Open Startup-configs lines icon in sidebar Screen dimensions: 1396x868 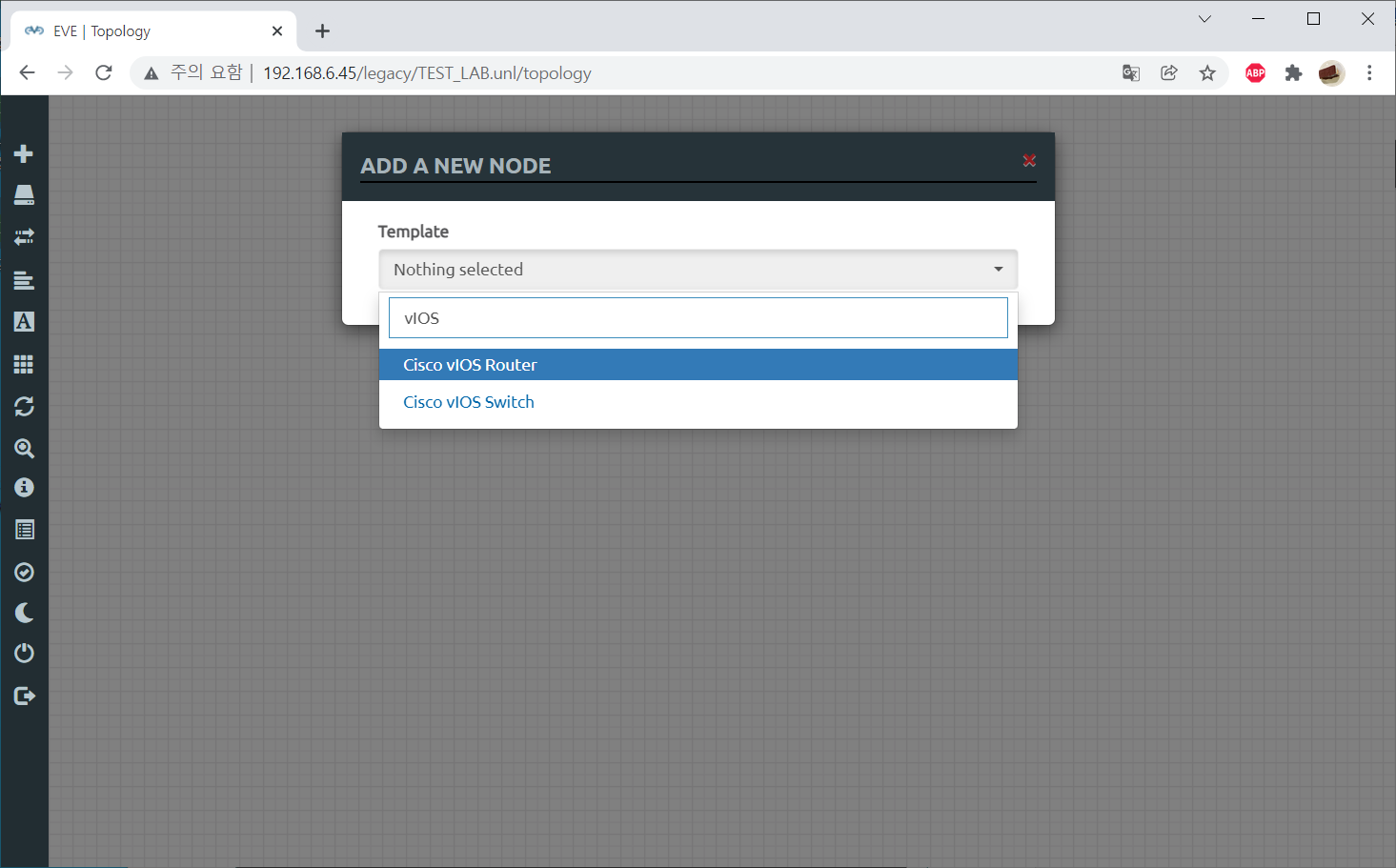tap(24, 280)
